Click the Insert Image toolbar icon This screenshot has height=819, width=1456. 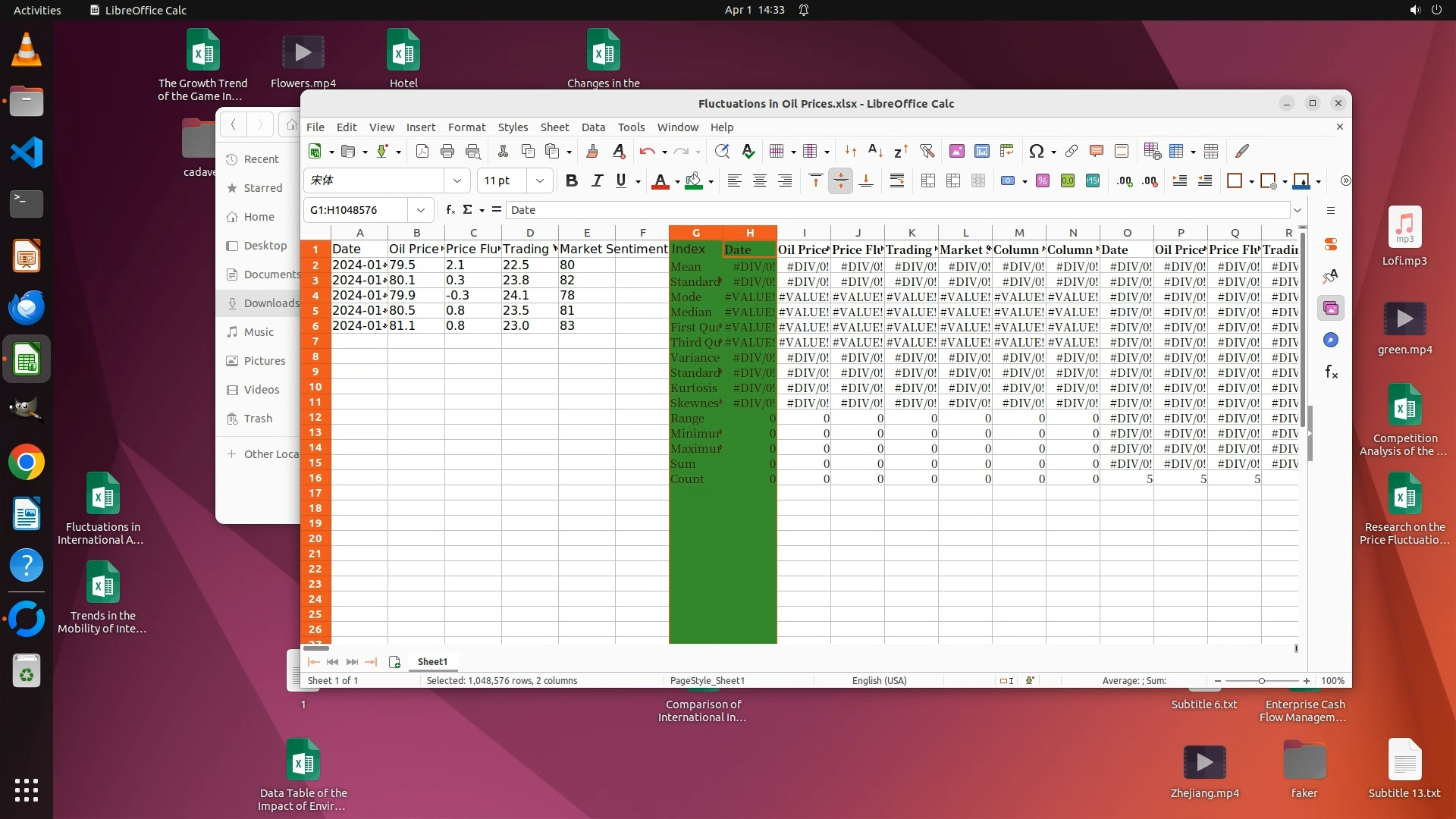click(x=956, y=152)
